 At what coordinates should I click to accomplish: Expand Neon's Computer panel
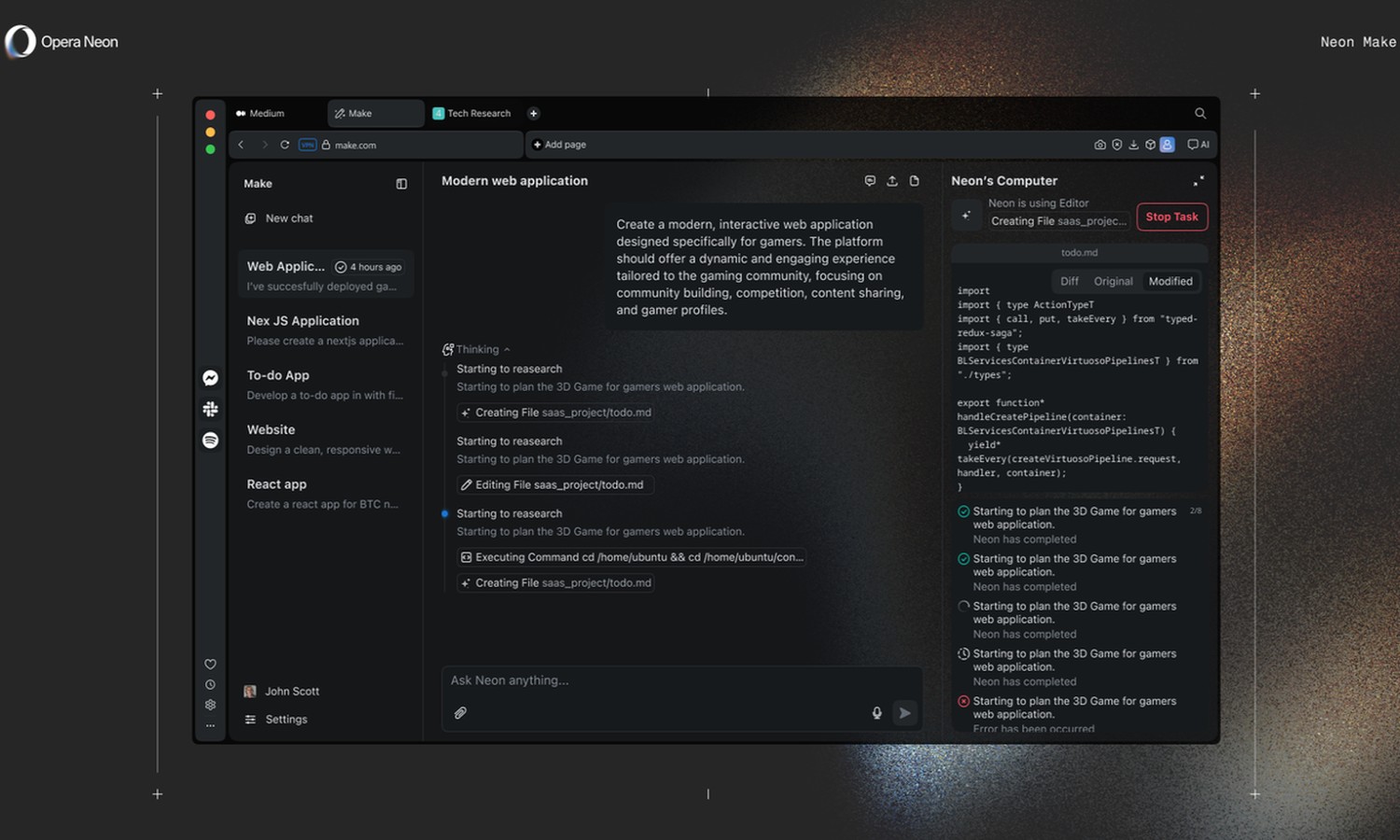coord(1199,180)
